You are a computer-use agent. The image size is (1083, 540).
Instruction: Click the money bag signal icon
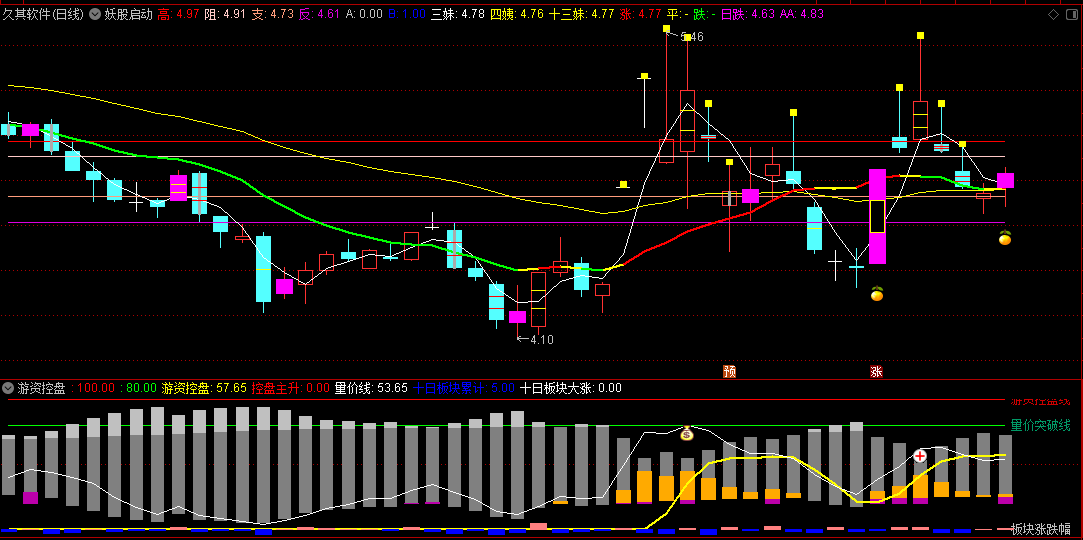click(687, 434)
